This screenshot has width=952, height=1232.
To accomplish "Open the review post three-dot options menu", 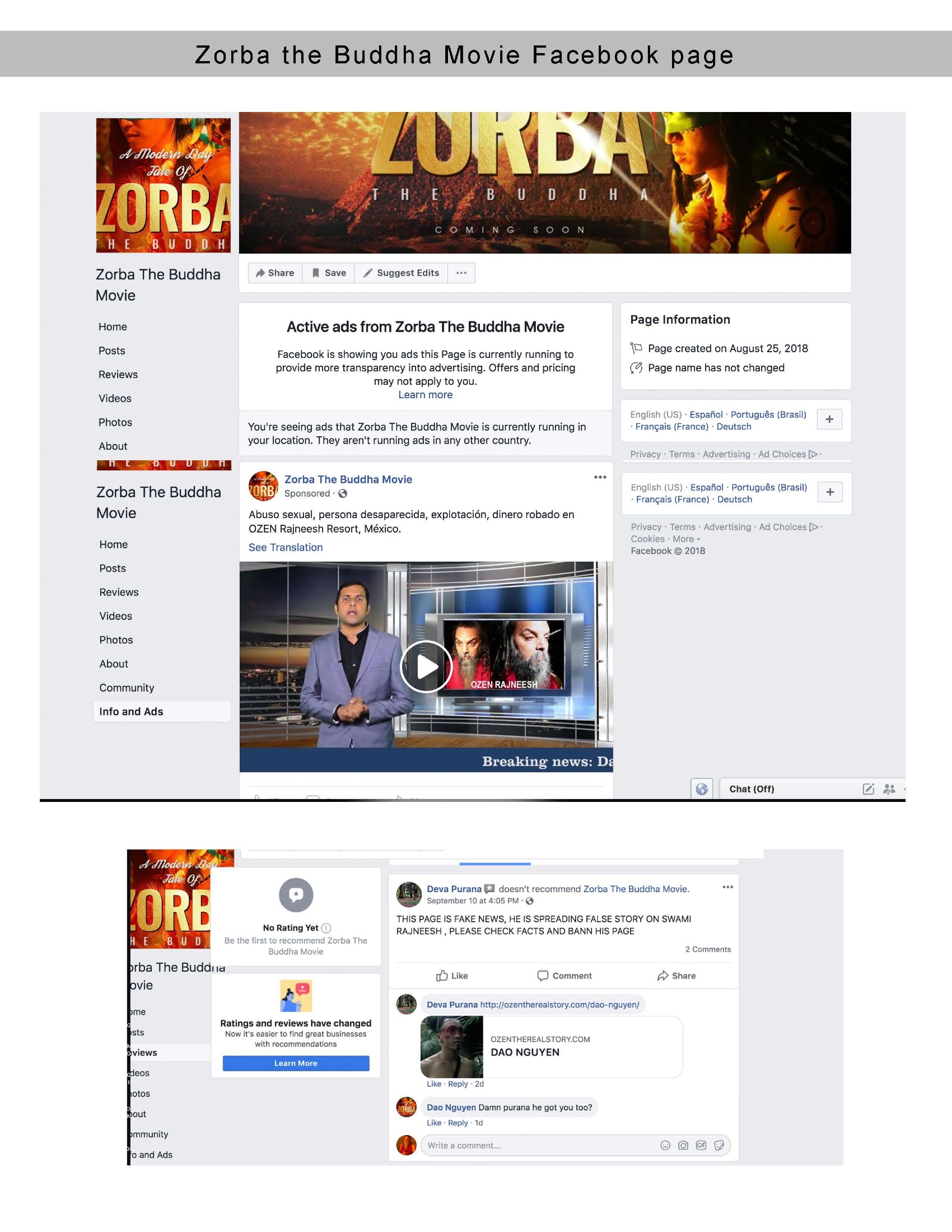I will pos(728,888).
